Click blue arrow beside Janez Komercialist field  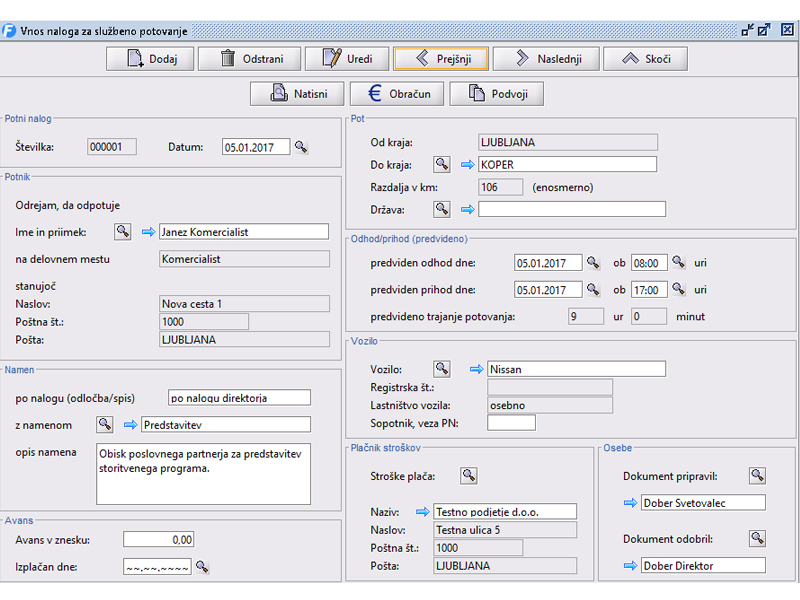click(148, 232)
